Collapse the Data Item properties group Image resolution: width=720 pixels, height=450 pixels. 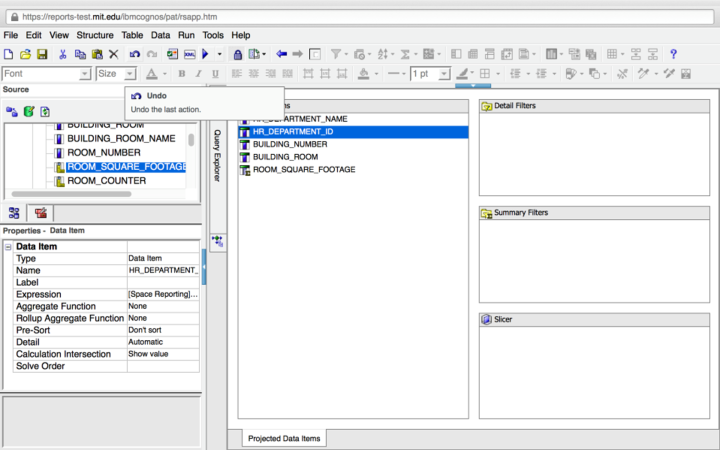(x=8, y=246)
